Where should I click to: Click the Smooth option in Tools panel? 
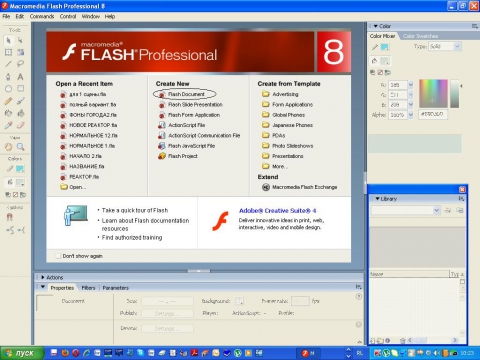tap(10, 230)
